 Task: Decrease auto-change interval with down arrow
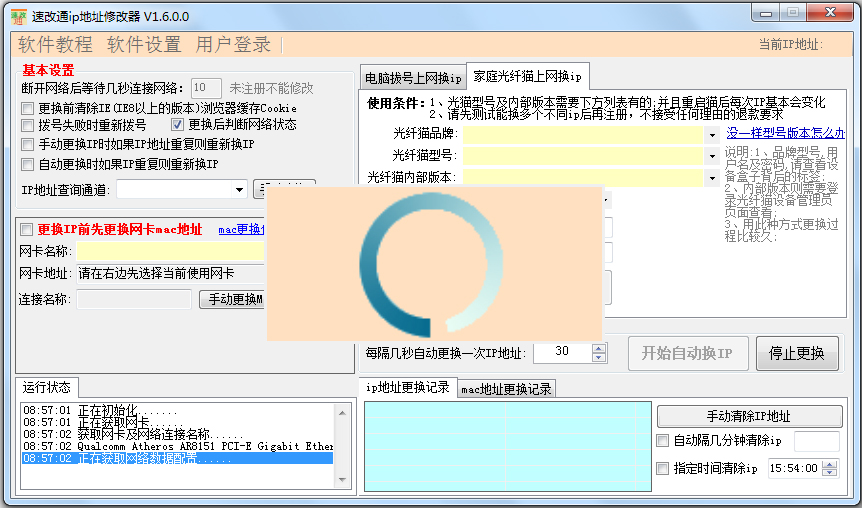pos(599,357)
